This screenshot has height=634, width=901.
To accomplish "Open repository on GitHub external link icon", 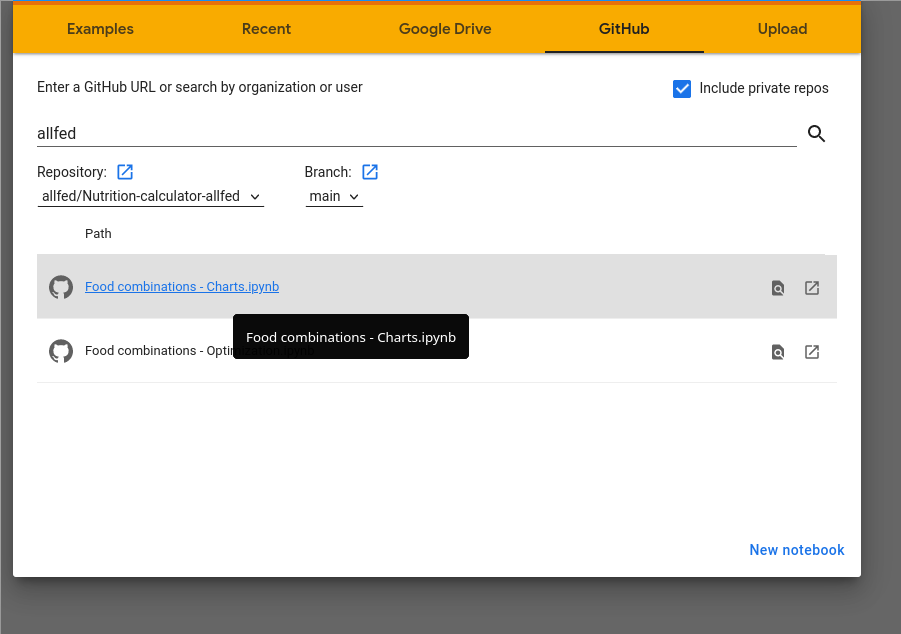I will 125,172.
